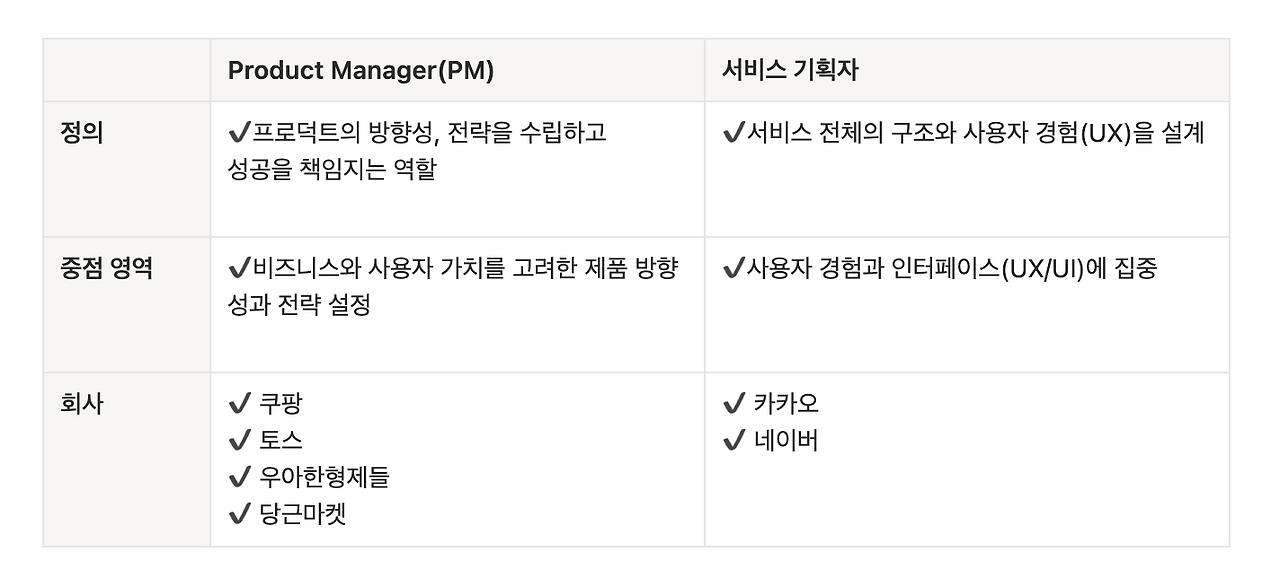
Task: Click the 네이버 company name text
Action: point(786,441)
